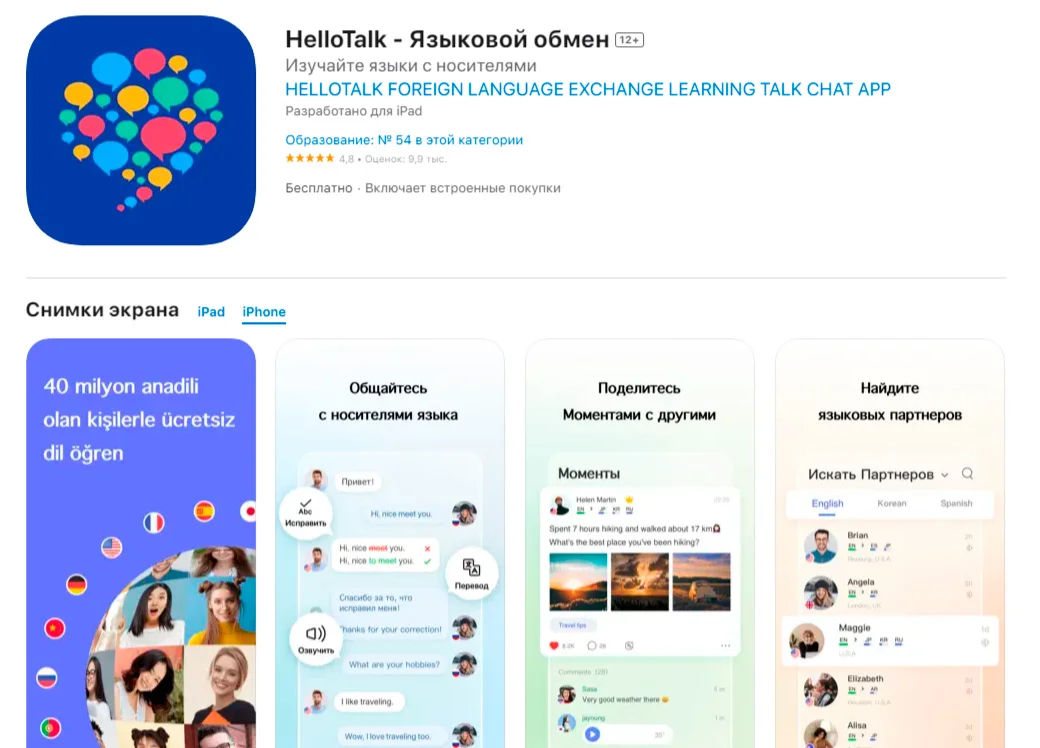
Task: Expand the Искать Партнеров dropdown chevron
Action: pyautogui.click(x=944, y=475)
